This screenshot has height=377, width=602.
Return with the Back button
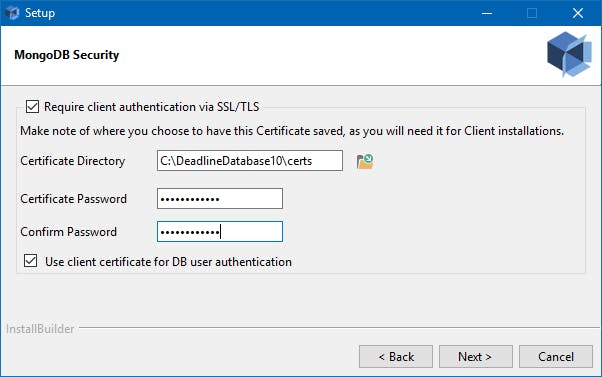click(396, 357)
